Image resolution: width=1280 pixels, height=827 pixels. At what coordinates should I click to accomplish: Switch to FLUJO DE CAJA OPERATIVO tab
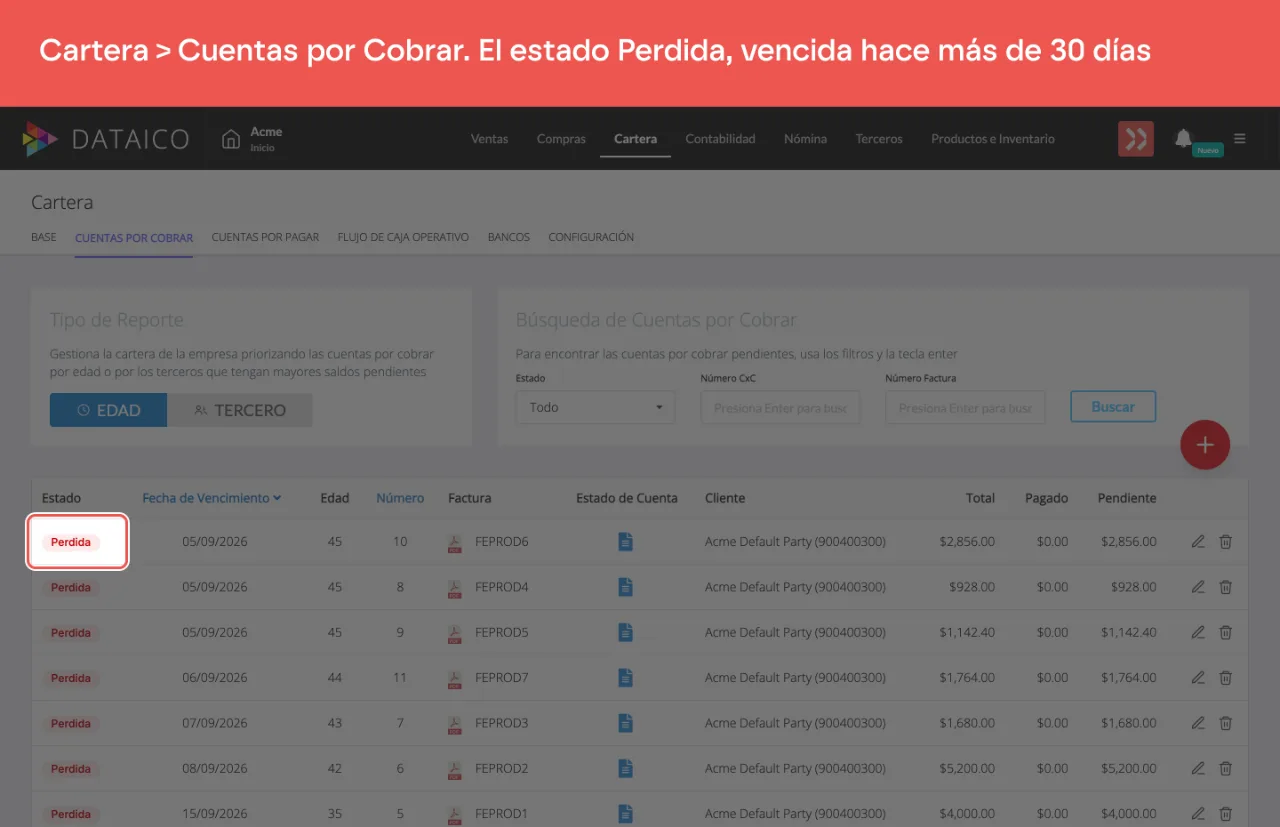(x=403, y=238)
